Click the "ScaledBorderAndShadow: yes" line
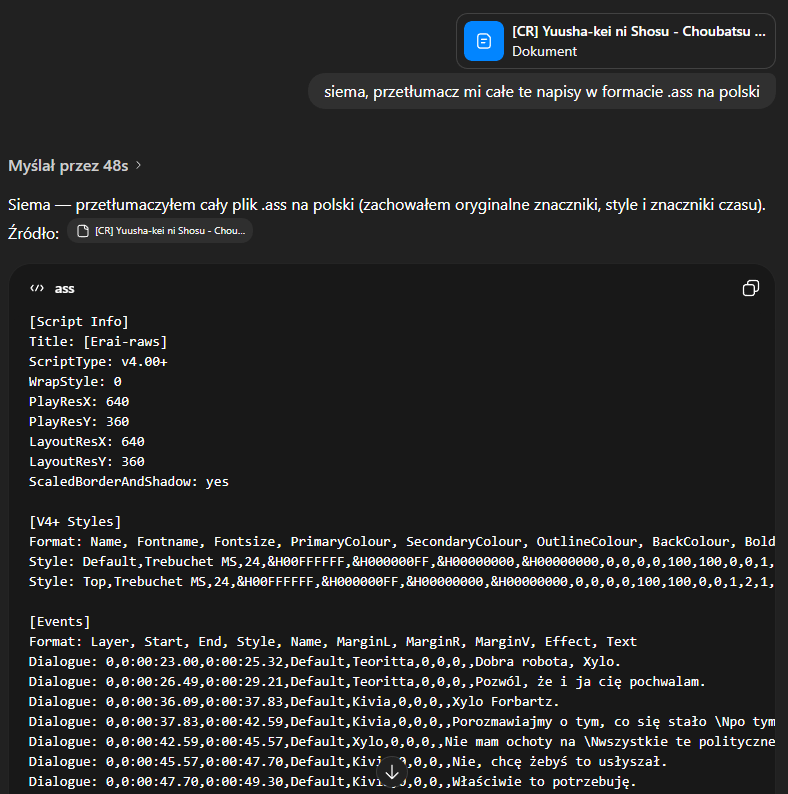 coord(128,481)
